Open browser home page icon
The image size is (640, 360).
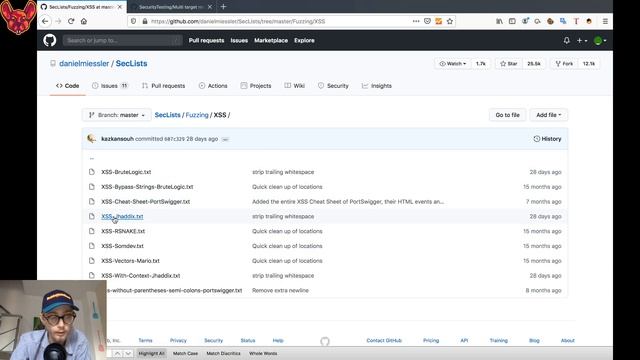[84, 21]
